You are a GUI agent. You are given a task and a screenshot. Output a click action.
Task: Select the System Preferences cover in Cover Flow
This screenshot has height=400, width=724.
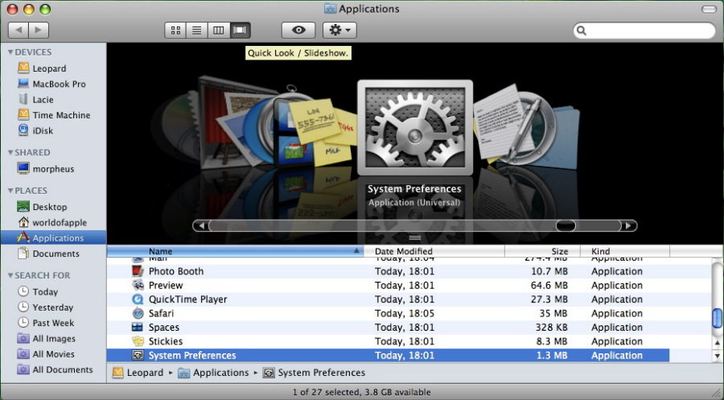(415, 128)
